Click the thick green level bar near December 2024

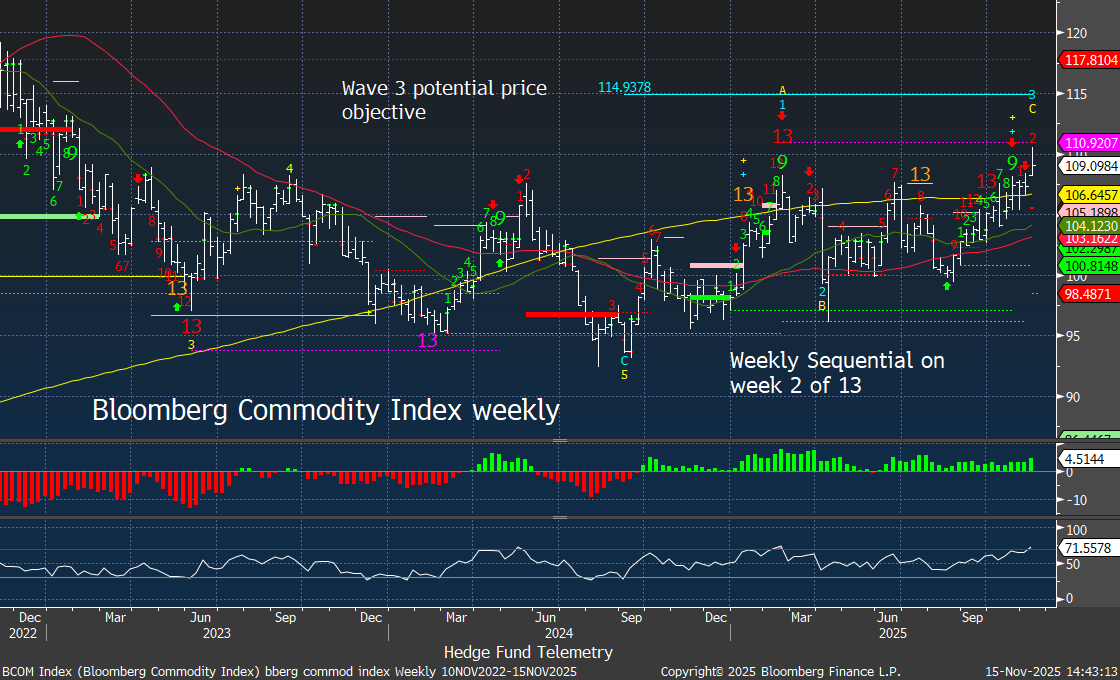point(710,298)
